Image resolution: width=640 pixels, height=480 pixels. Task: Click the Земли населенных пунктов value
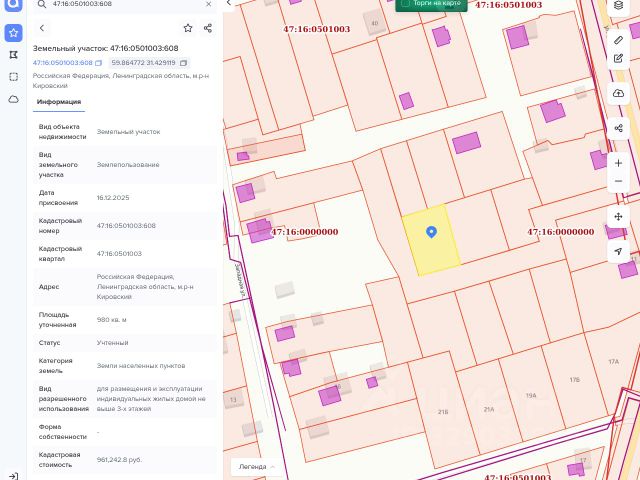tap(141, 366)
